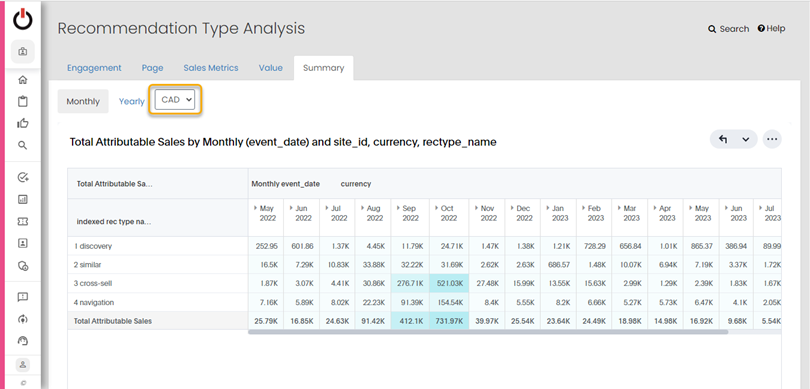This screenshot has height=389, width=810.
Task: Click the ticket icon in sidebar
Action: 23,221
